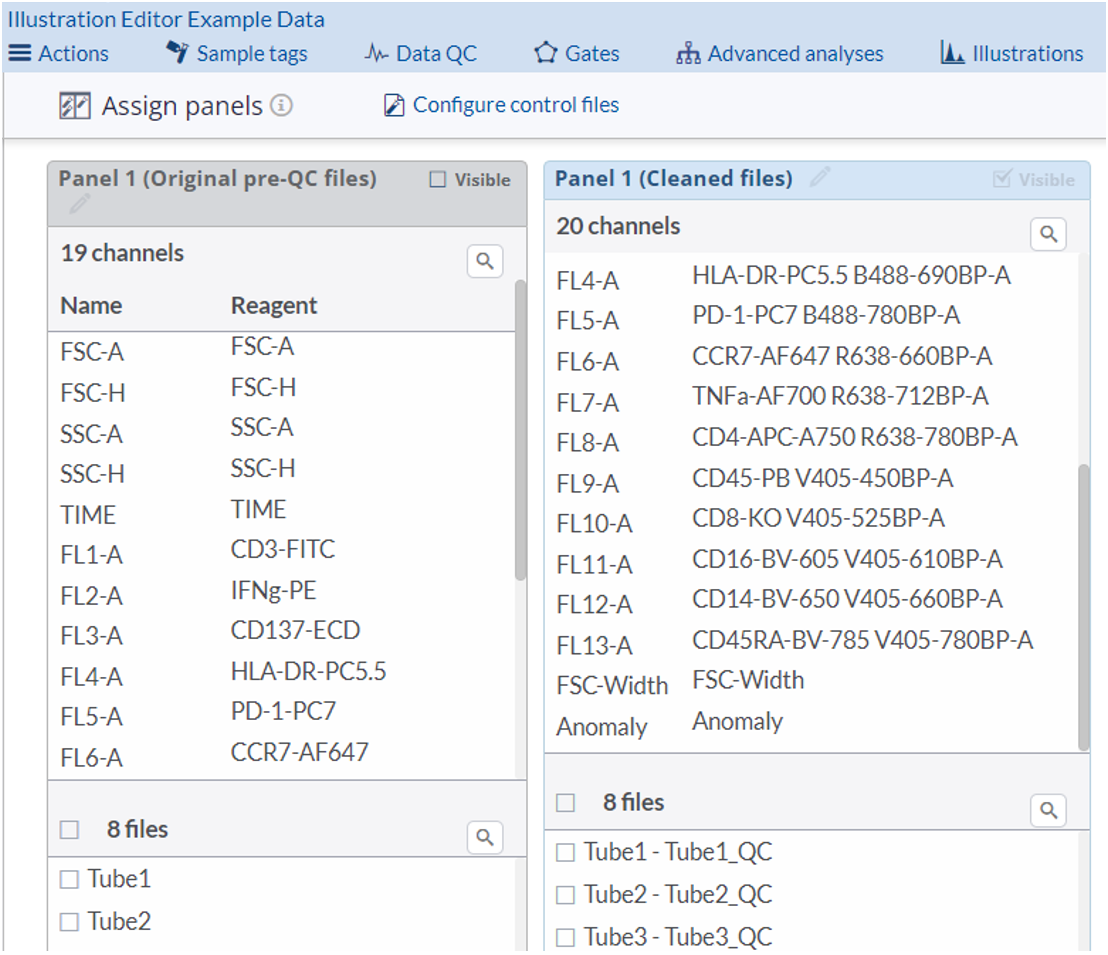Open the Illustrations menu

pos(1011,54)
